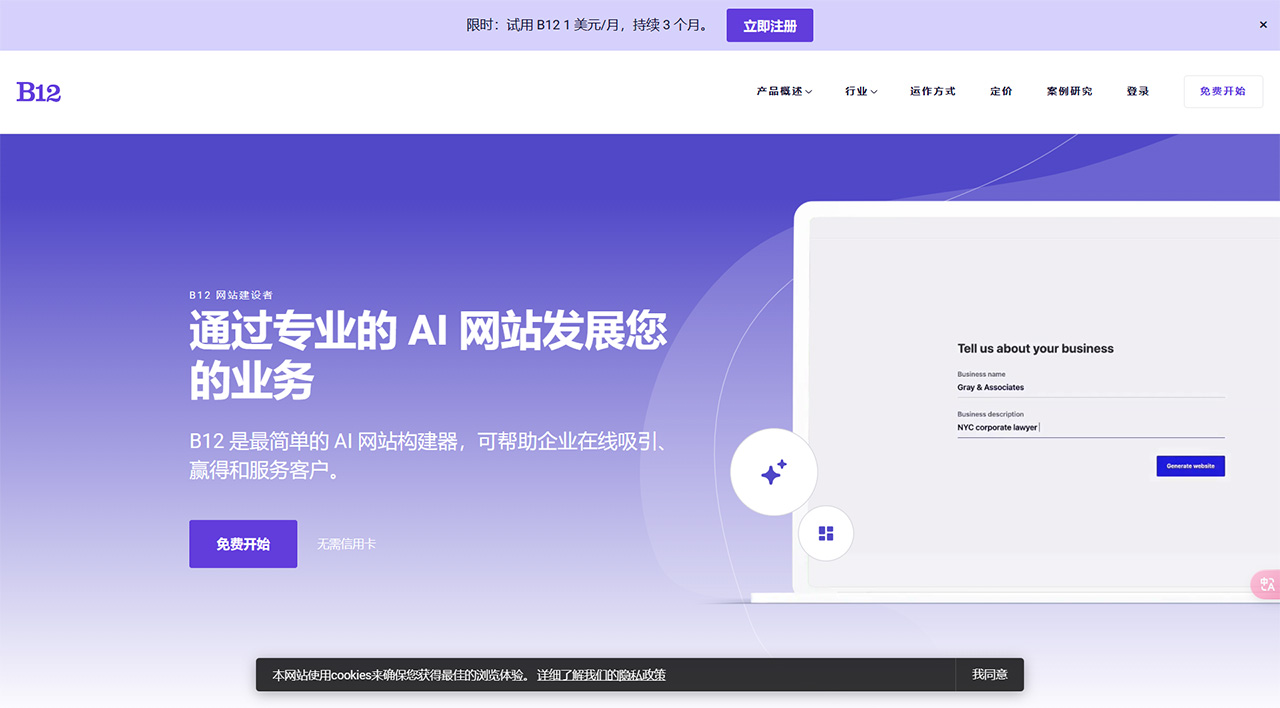Click the Business description input field
Screen dimensions: 1280x708
tap(1090, 427)
